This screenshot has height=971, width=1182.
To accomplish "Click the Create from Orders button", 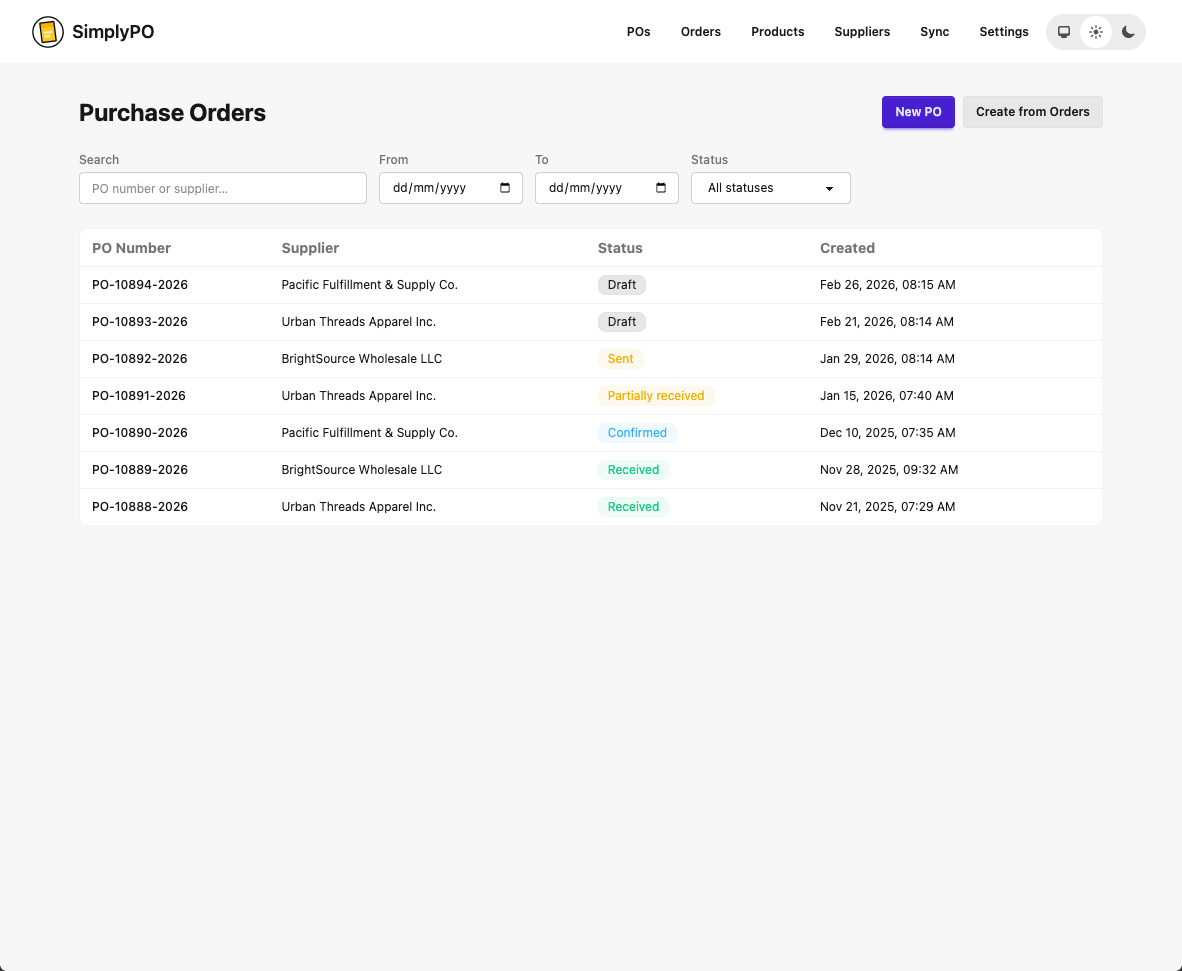I will [x=1032, y=112].
